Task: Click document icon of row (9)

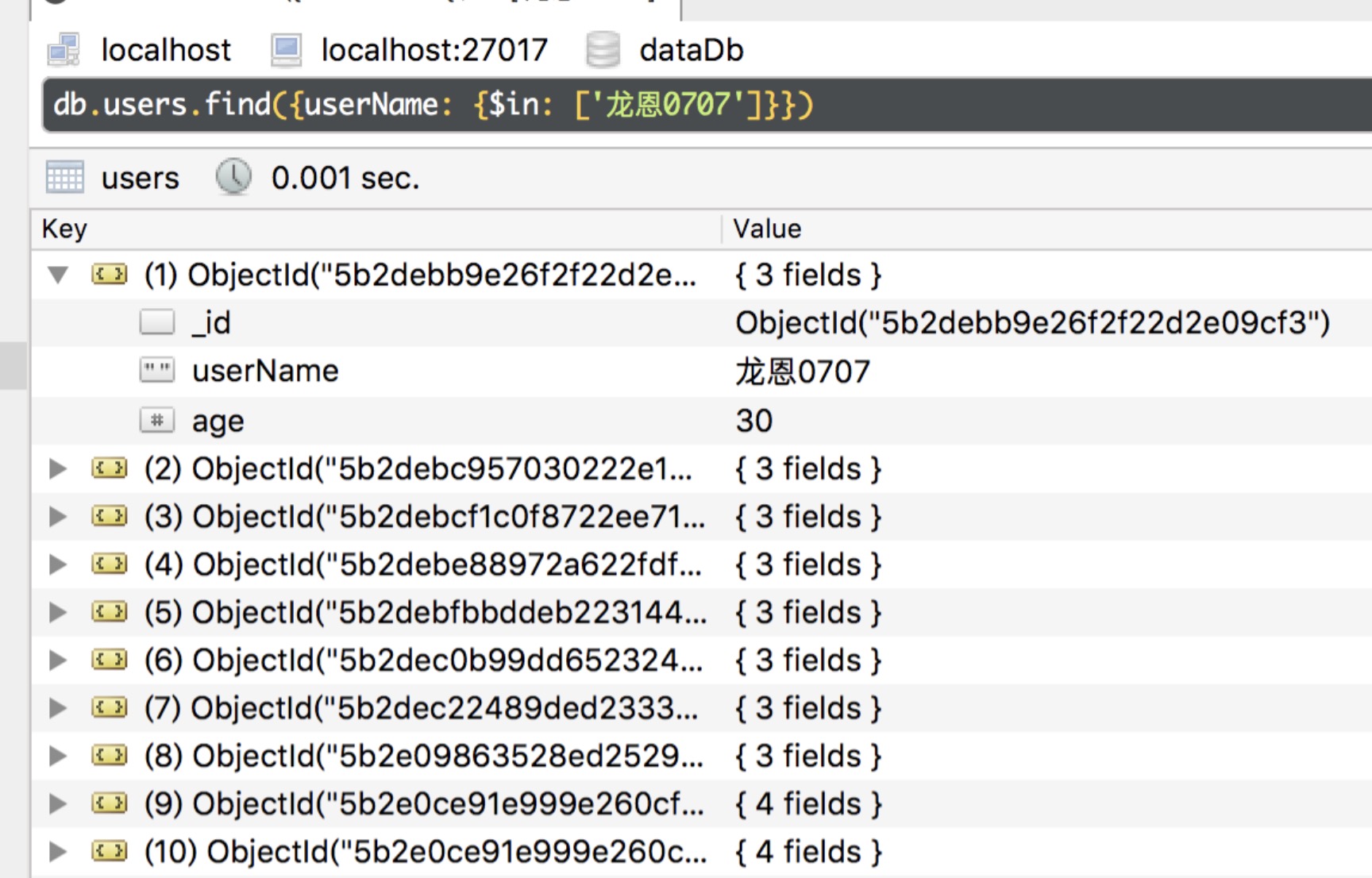Action: click(x=110, y=803)
